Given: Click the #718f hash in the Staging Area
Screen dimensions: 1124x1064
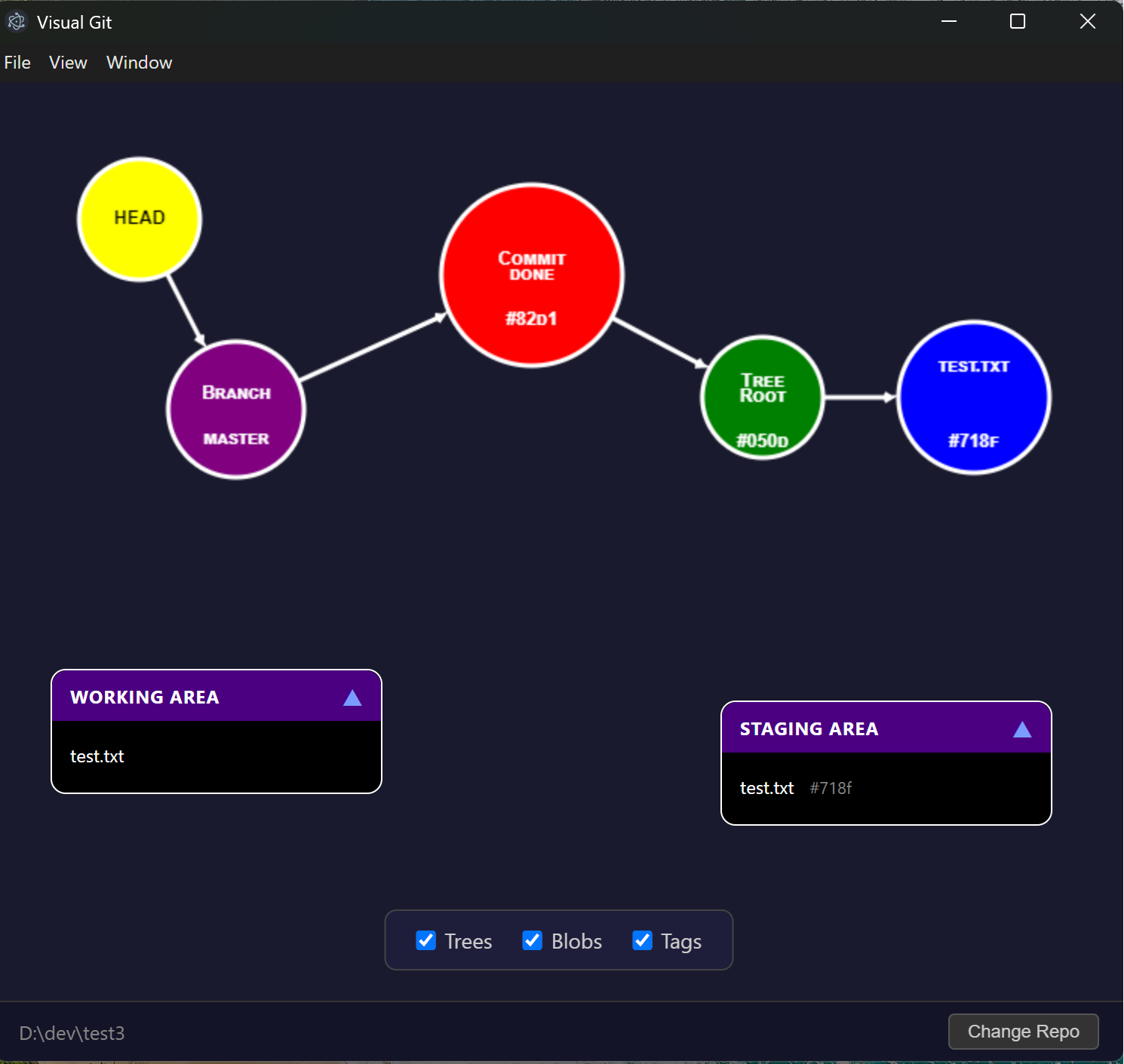Looking at the screenshot, I should (x=831, y=788).
